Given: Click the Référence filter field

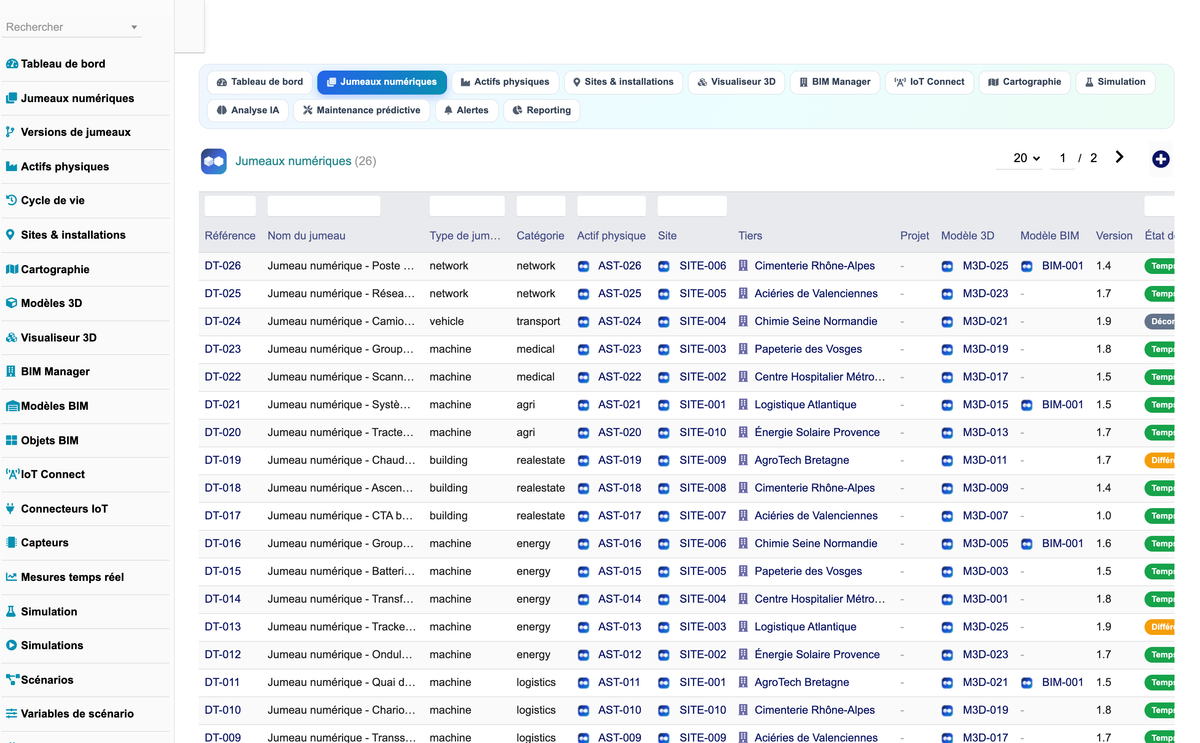Looking at the screenshot, I should click(230, 206).
